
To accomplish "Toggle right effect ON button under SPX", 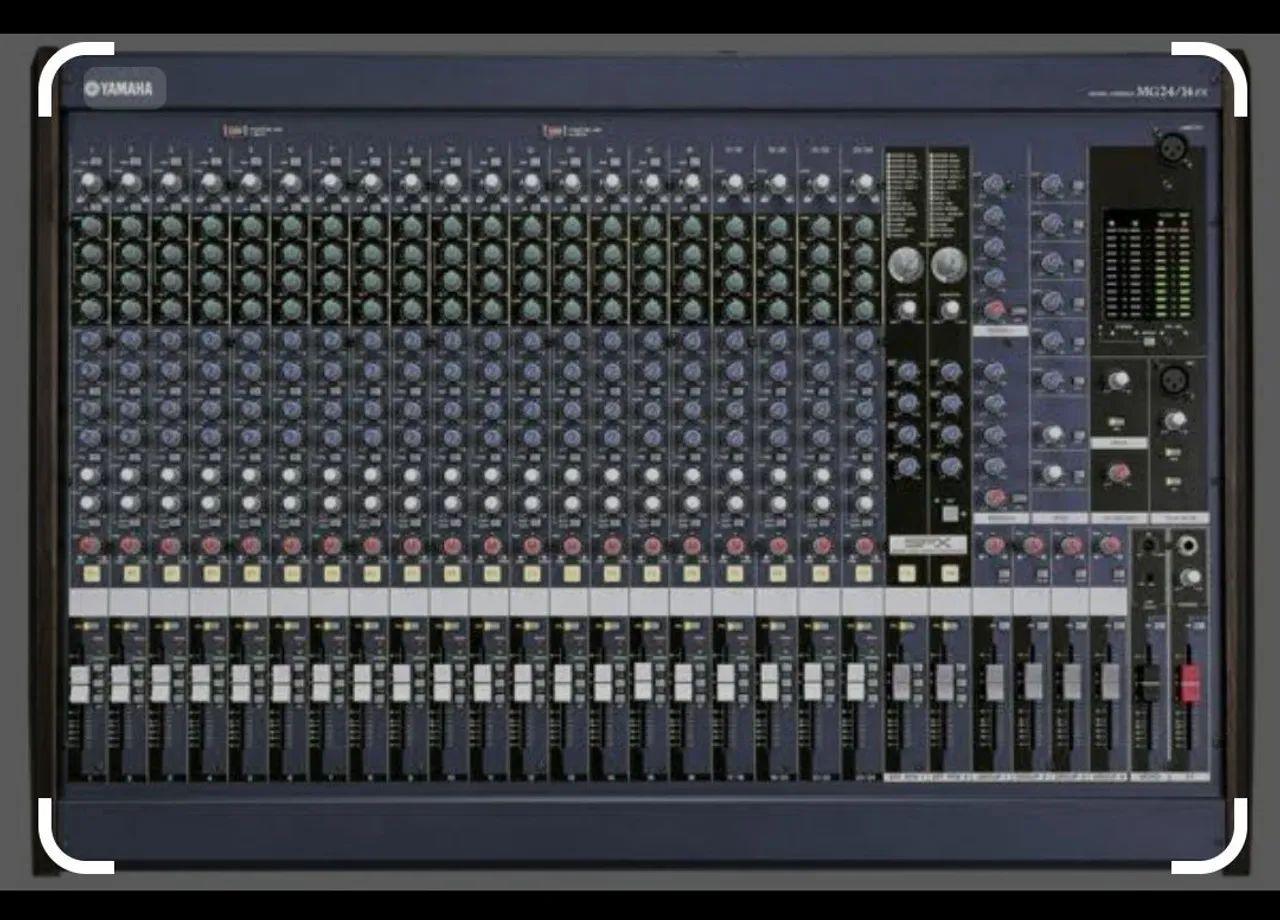I will click(x=950, y=573).
